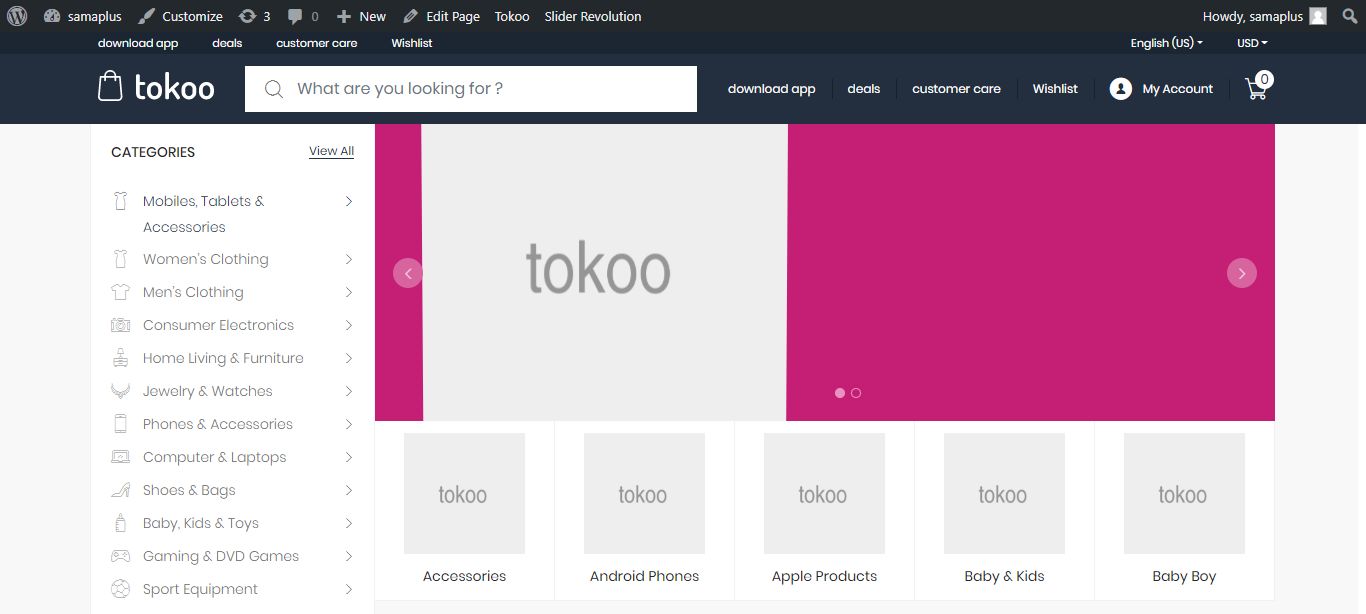Open the samaplus dashboard site icon

(53, 16)
